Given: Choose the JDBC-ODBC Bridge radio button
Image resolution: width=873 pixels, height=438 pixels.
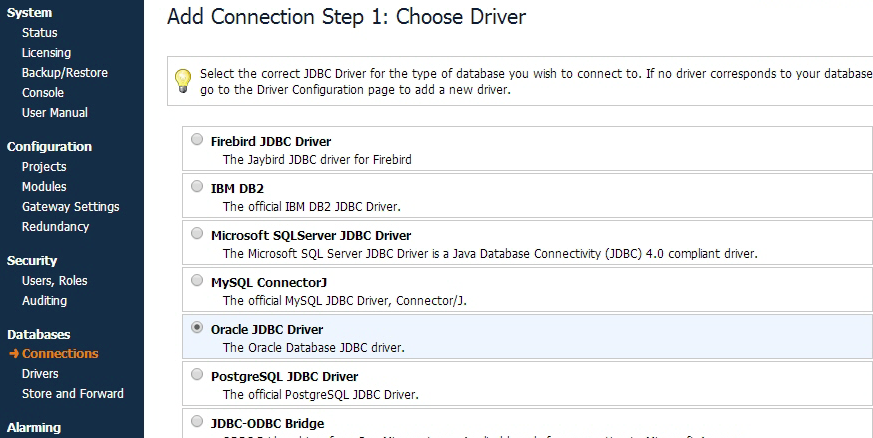Looking at the screenshot, I should click(197, 421).
